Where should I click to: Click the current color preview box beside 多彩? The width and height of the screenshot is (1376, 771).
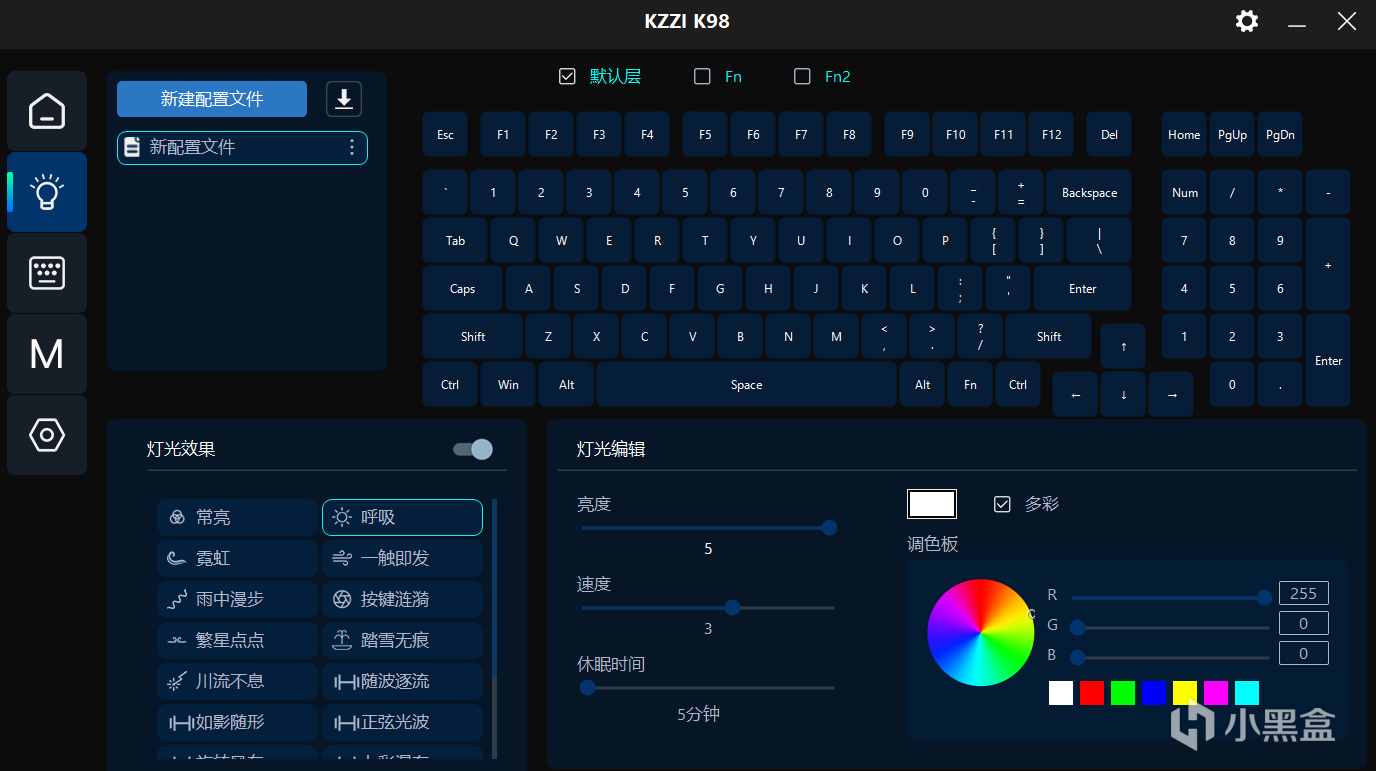point(931,504)
